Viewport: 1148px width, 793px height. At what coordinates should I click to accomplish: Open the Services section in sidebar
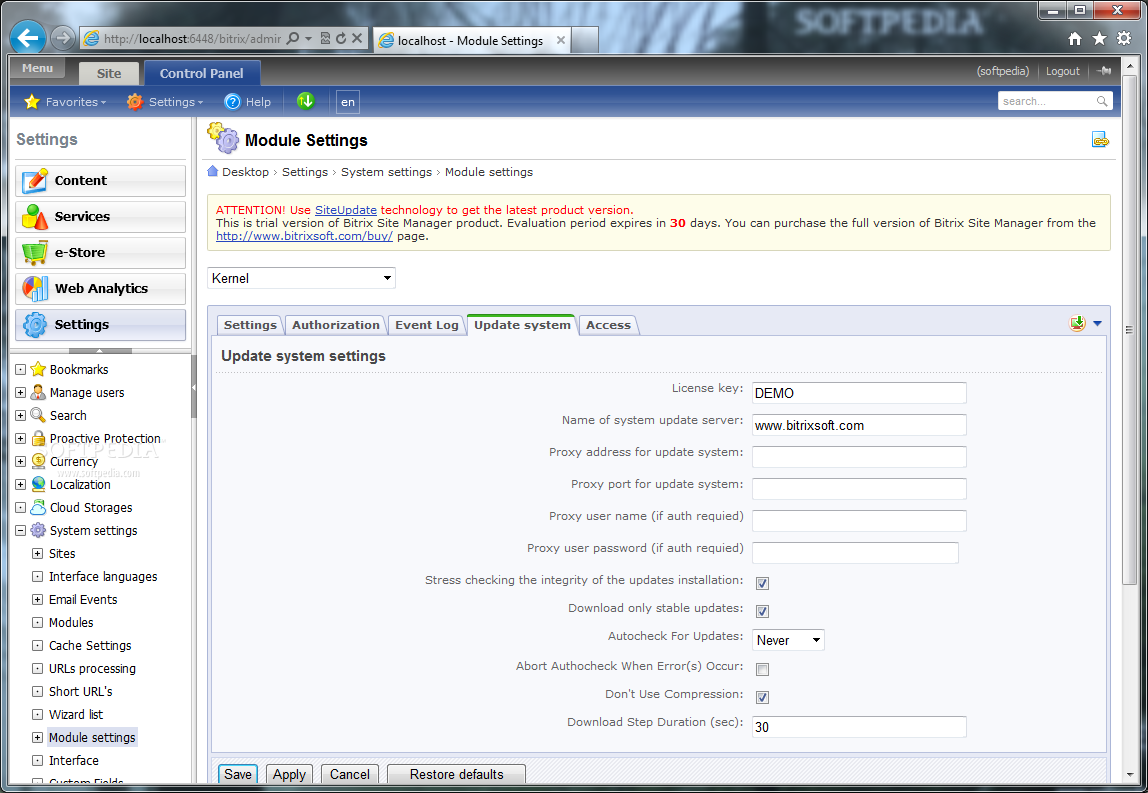tap(100, 216)
